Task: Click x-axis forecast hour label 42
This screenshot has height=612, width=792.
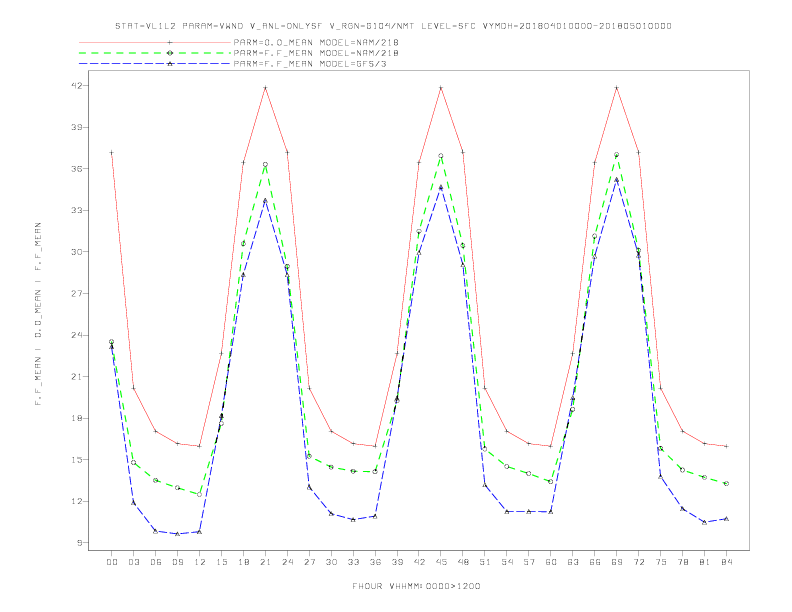Action: (x=419, y=562)
